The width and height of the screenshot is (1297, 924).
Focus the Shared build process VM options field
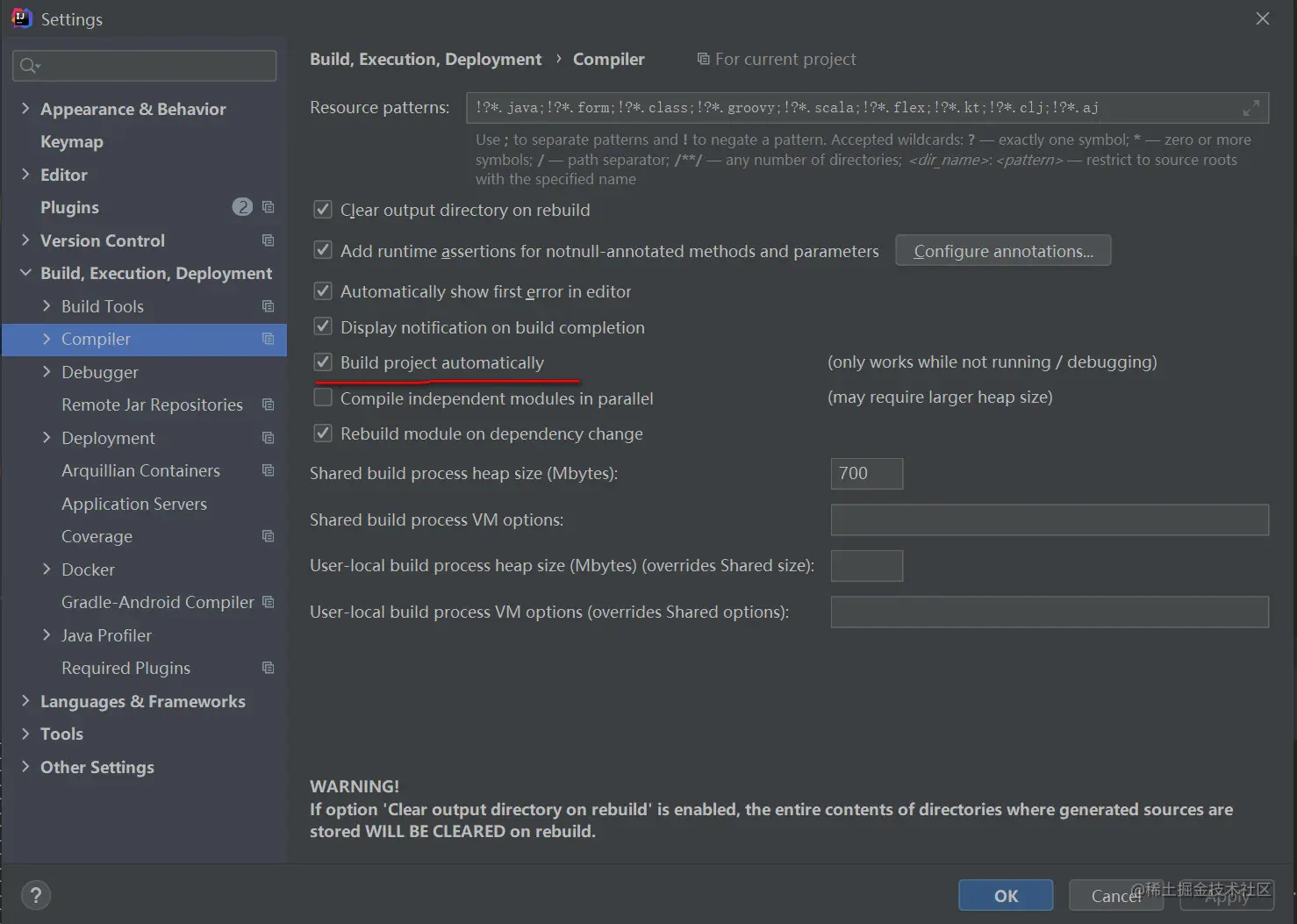coord(1049,519)
